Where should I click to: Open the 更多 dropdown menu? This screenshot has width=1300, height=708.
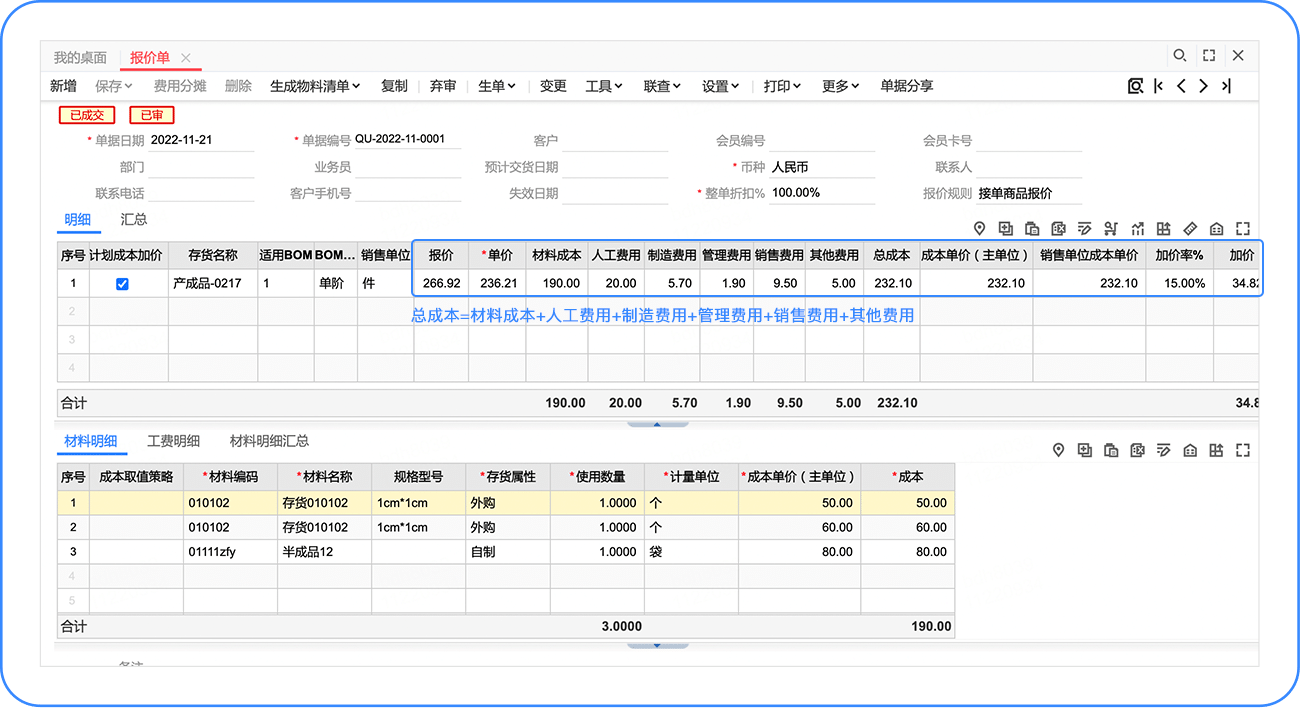(x=840, y=86)
